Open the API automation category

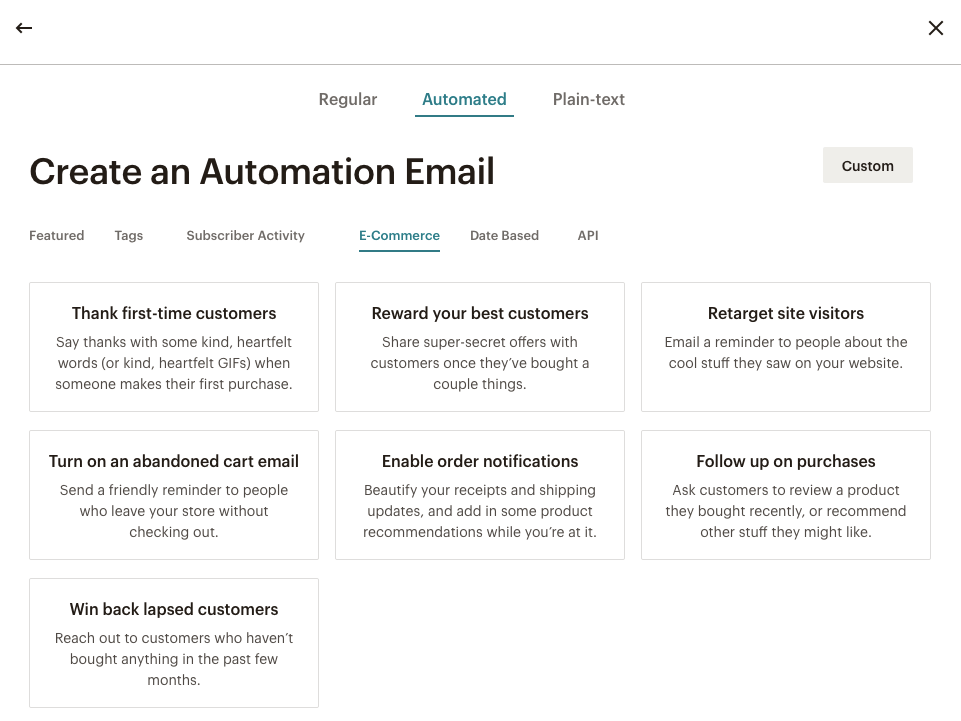[x=588, y=236]
